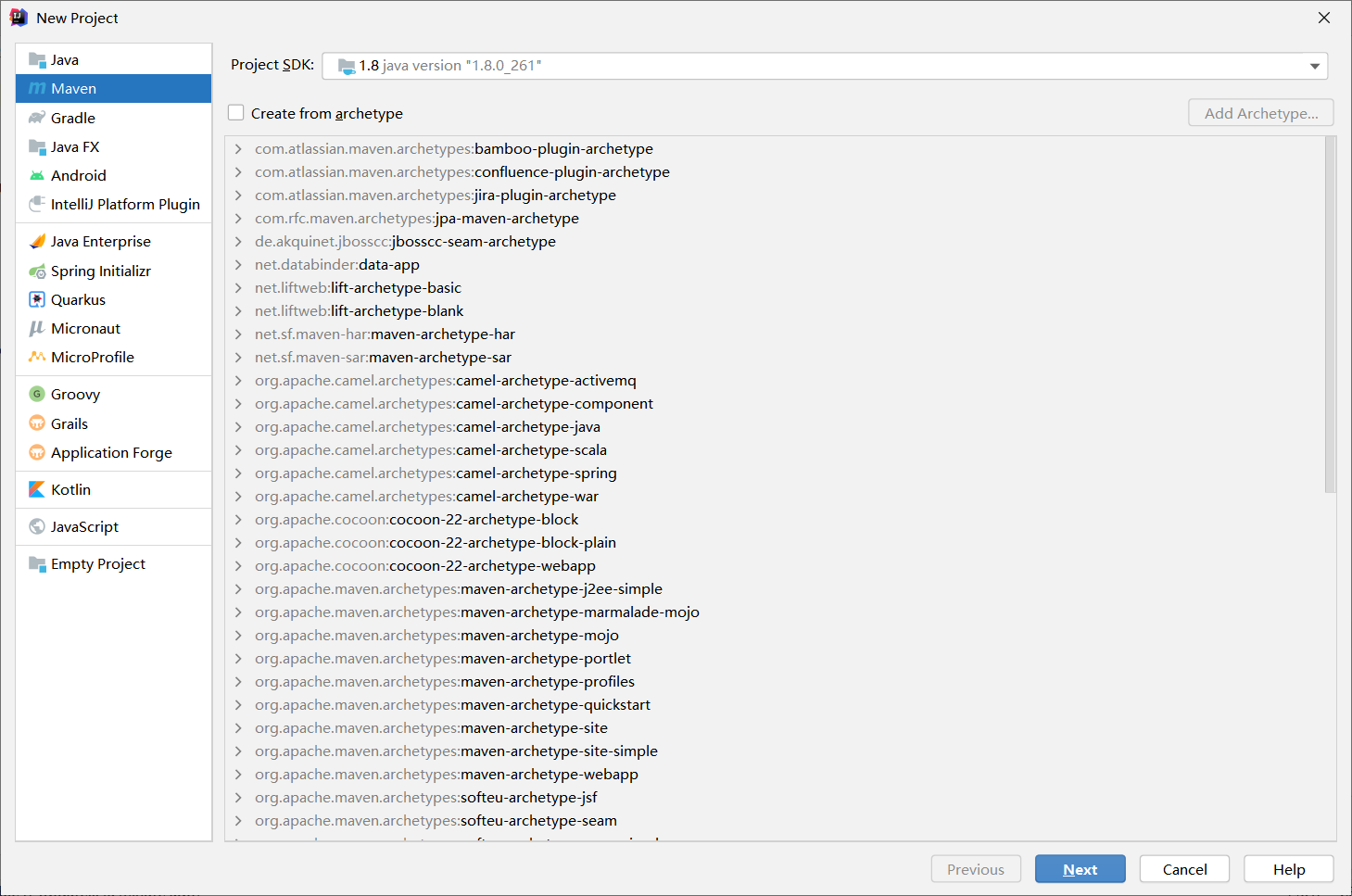1352x896 pixels.
Task: Open the Project SDK dropdown
Action: tap(1314, 66)
